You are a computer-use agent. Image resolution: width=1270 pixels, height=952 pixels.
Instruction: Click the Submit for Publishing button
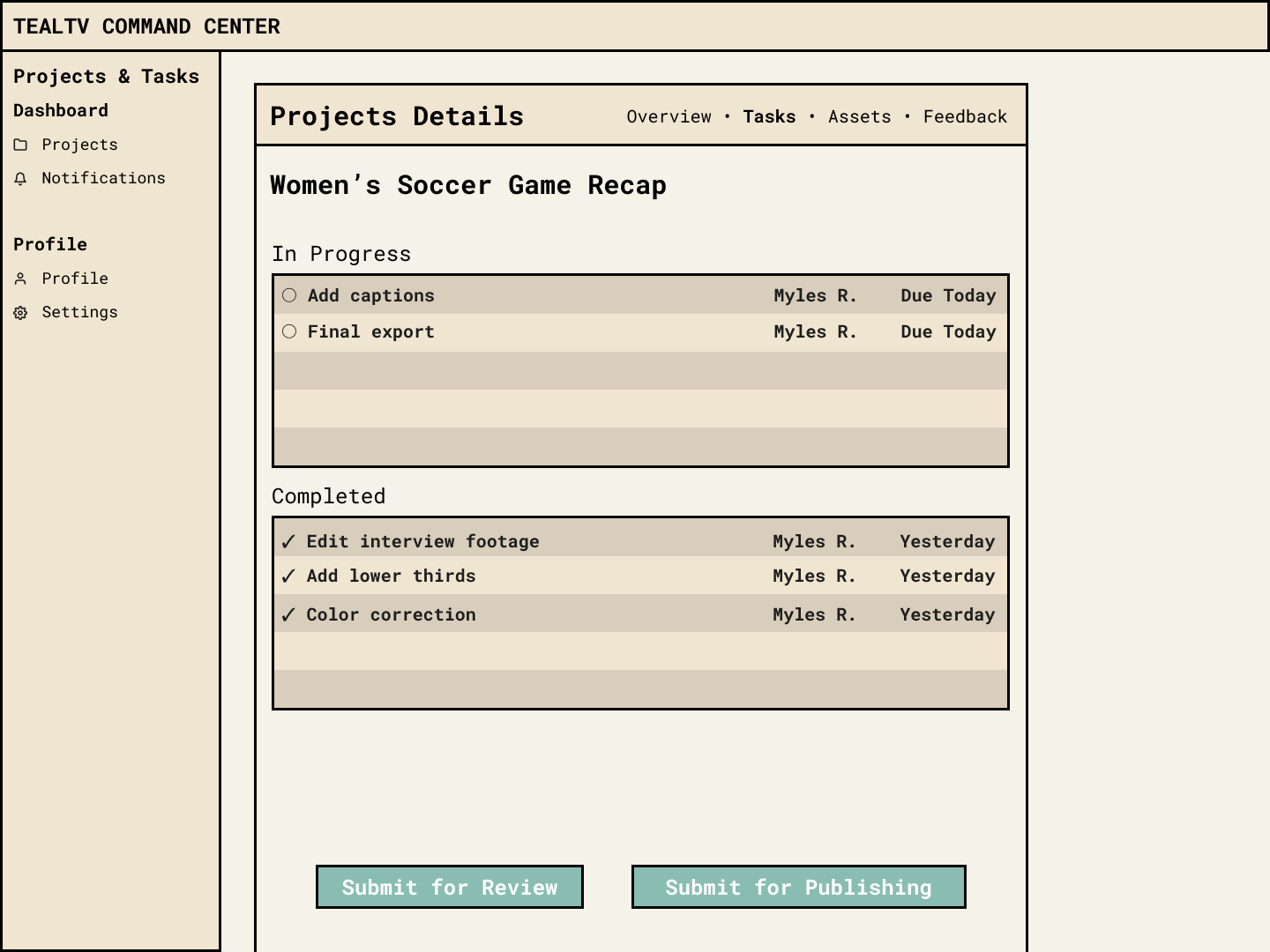click(x=799, y=887)
